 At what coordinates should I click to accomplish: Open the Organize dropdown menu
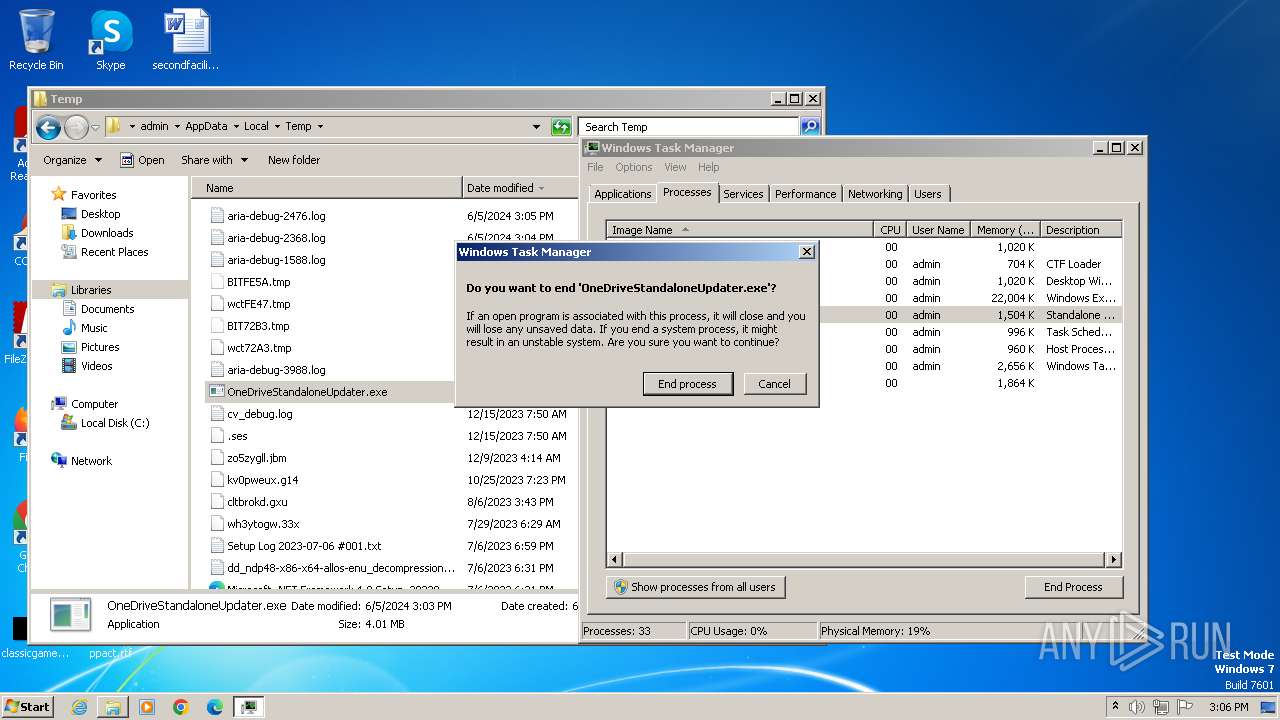pos(72,160)
